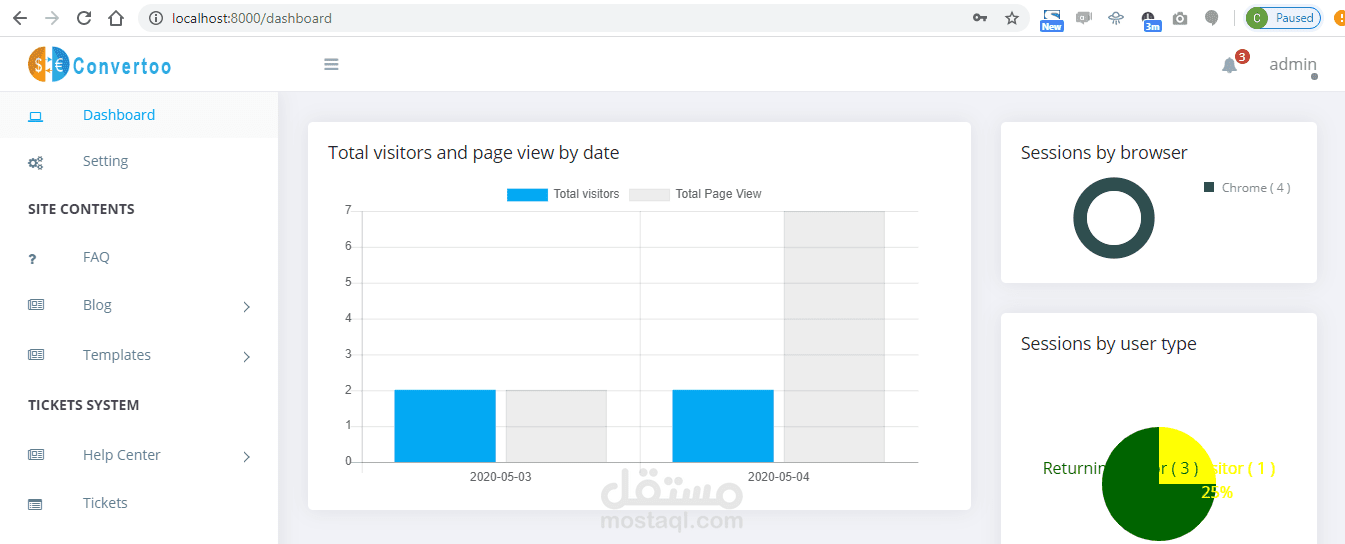The width and height of the screenshot is (1345, 544).
Task: Click the Convertoo logo icon
Action: [x=48, y=65]
